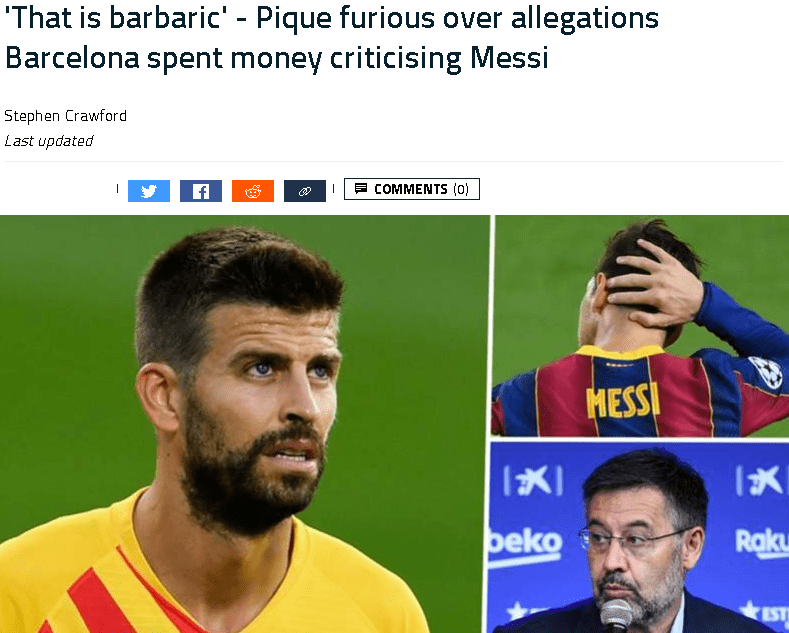Viewport: 789px width, 633px height.
Task: Click the speech bubble icon beside COMMENTS
Action: [x=361, y=189]
